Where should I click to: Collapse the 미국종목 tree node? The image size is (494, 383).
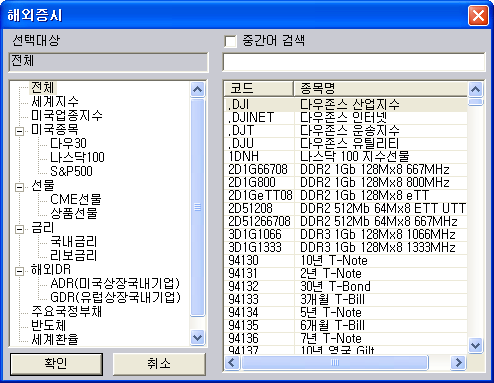pyautogui.click(x=19, y=131)
